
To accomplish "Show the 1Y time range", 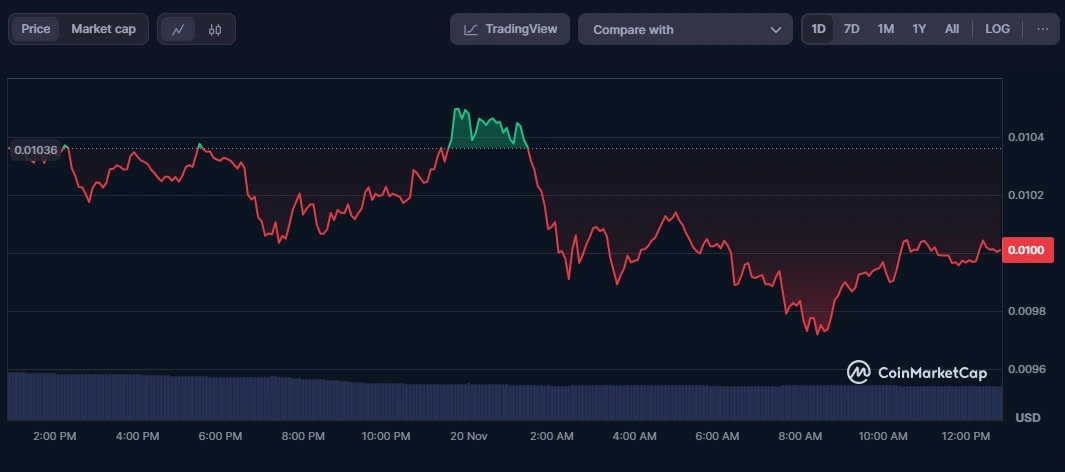I will (x=918, y=29).
